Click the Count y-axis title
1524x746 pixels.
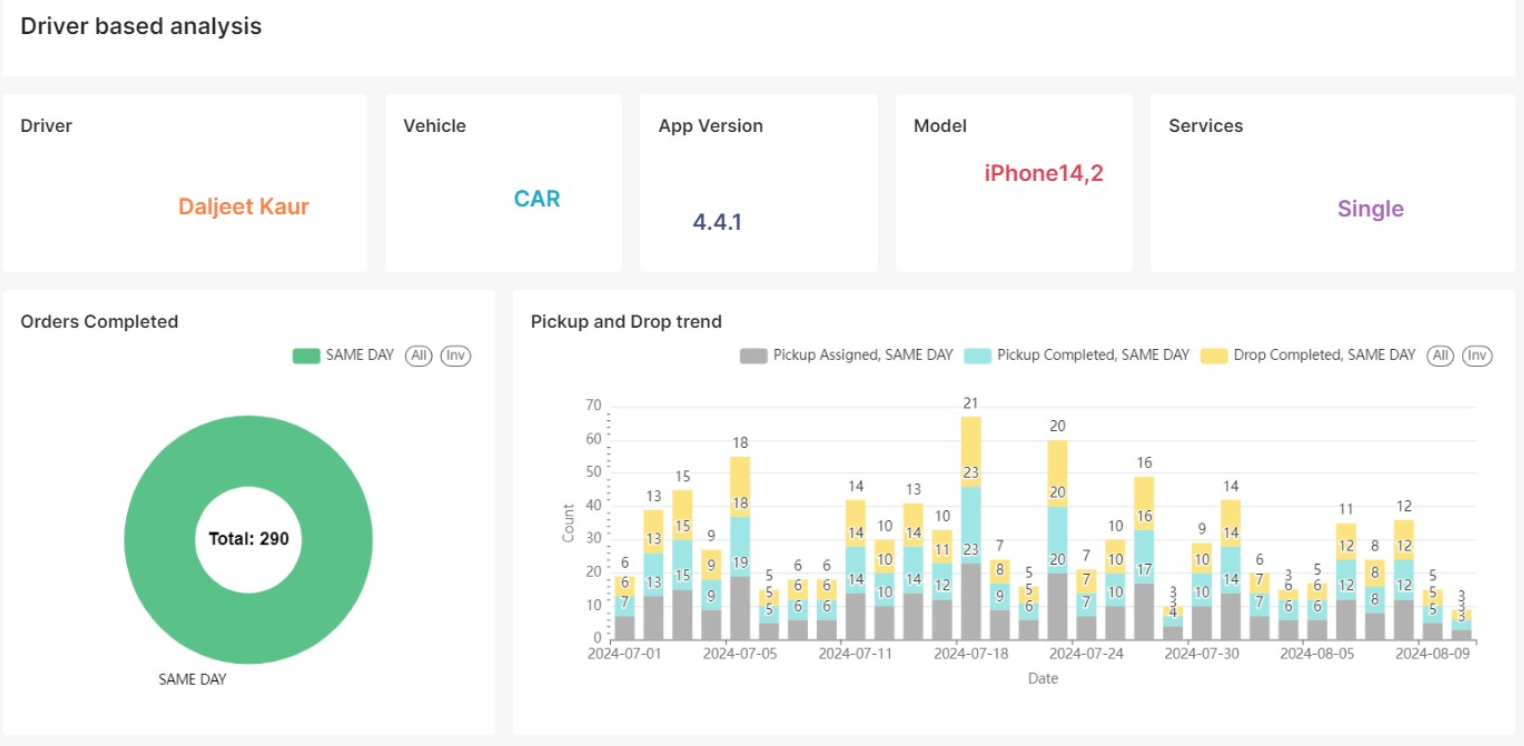[x=568, y=522]
